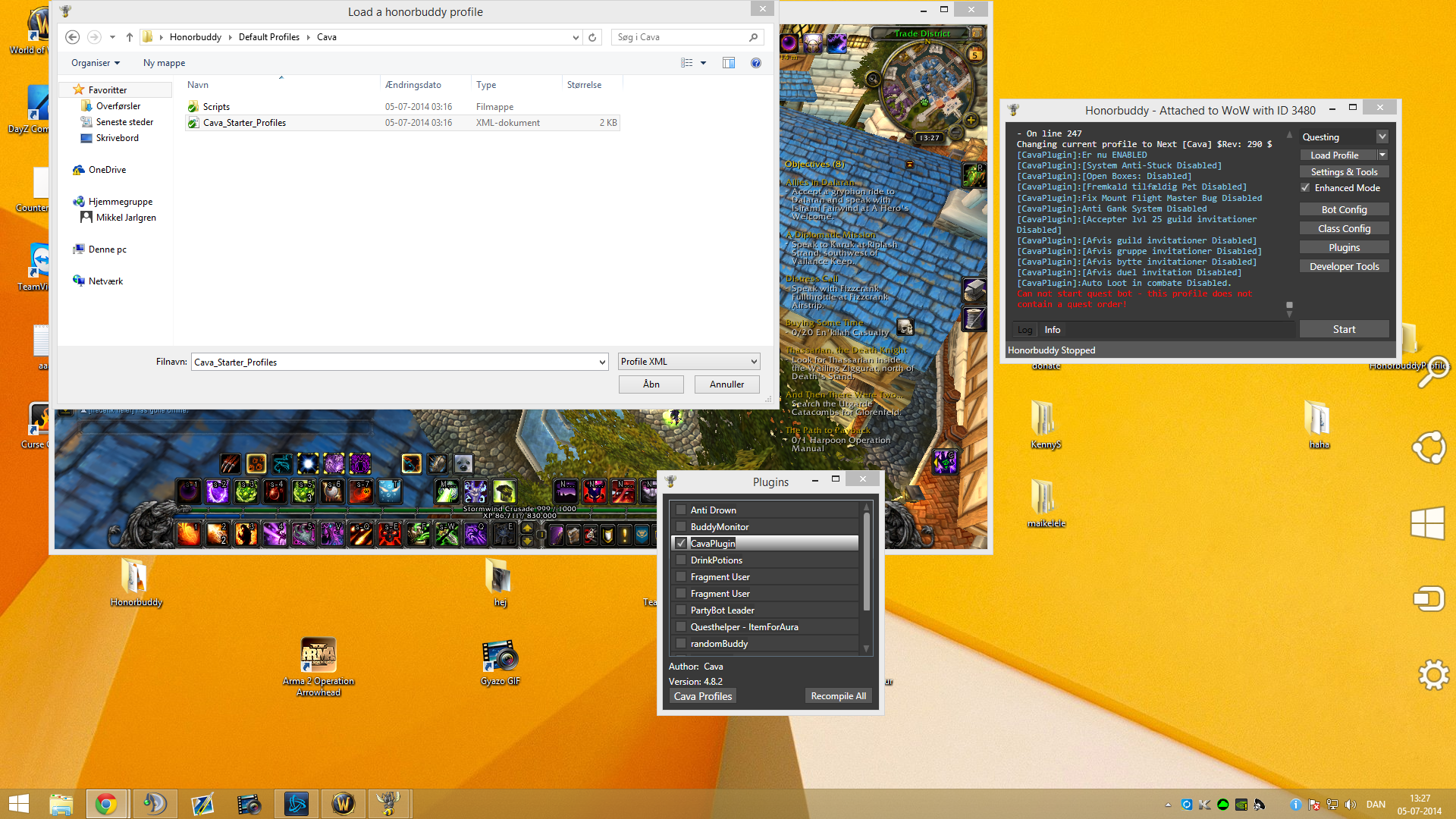Select Skrivebord in the navigation pane
The width and height of the screenshot is (1456, 819).
coord(118,138)
